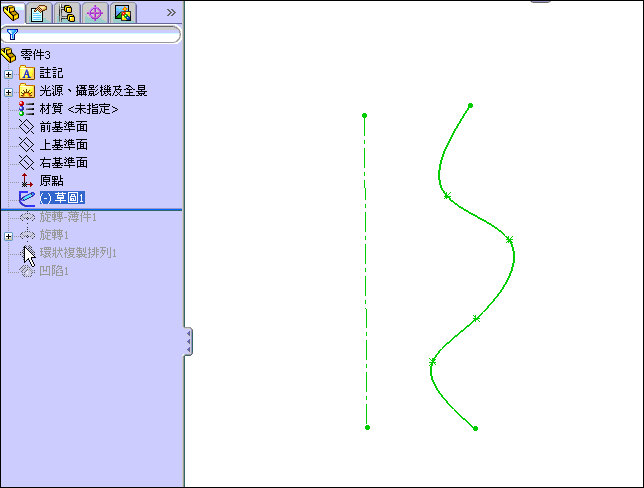The image size is (644, 488).
Task: Click the 零件3 part icon
Action: tap(9, 55)
